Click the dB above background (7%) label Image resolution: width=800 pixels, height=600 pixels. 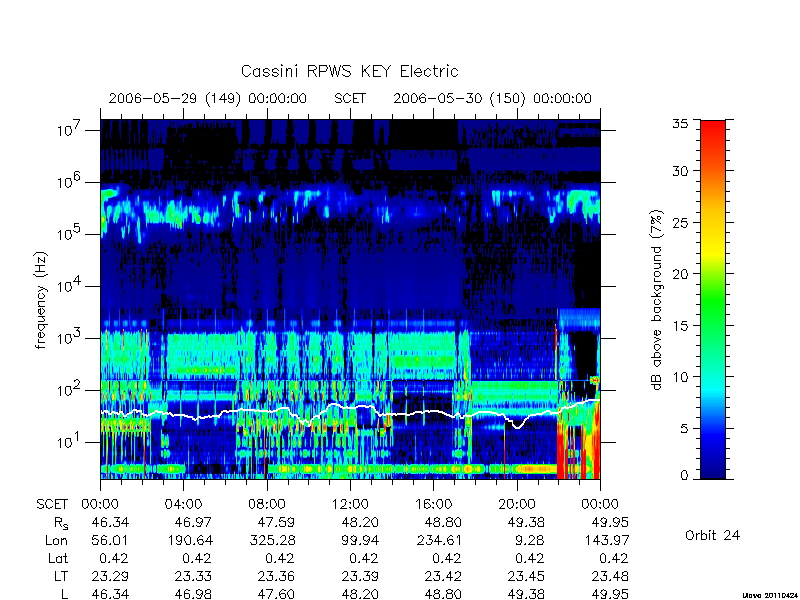point(657,300)
